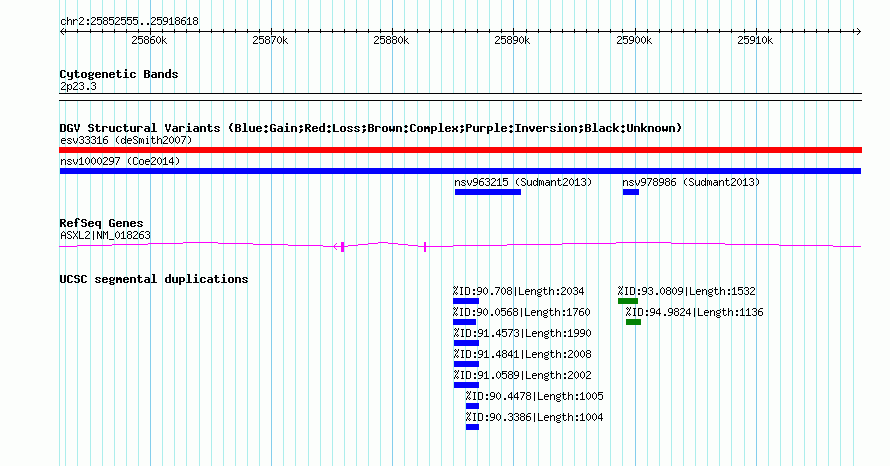The height and width of the screenshot is (466, 890).
Task: Click the %ID:90.4478|Length:1005 label
Action: (x=535, y=396)
